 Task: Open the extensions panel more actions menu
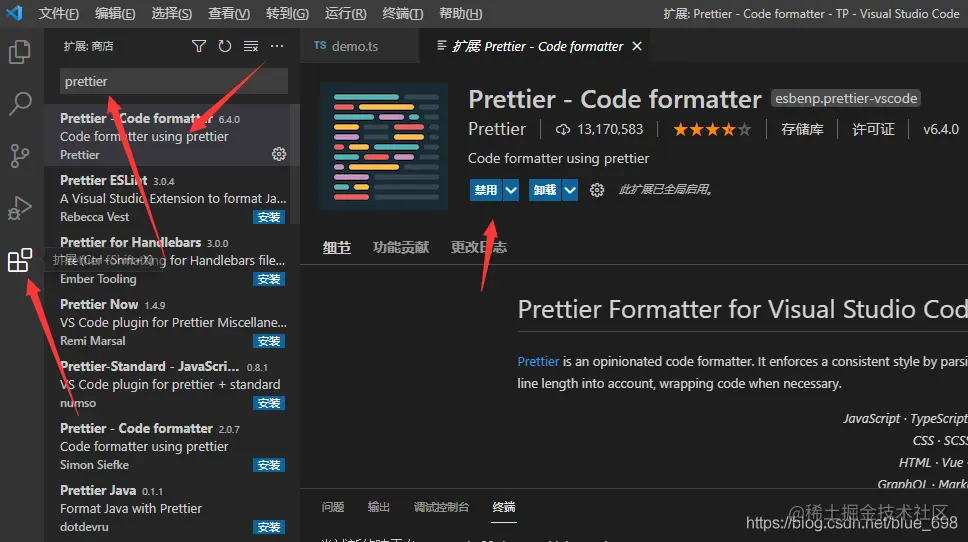coord(277,46)
